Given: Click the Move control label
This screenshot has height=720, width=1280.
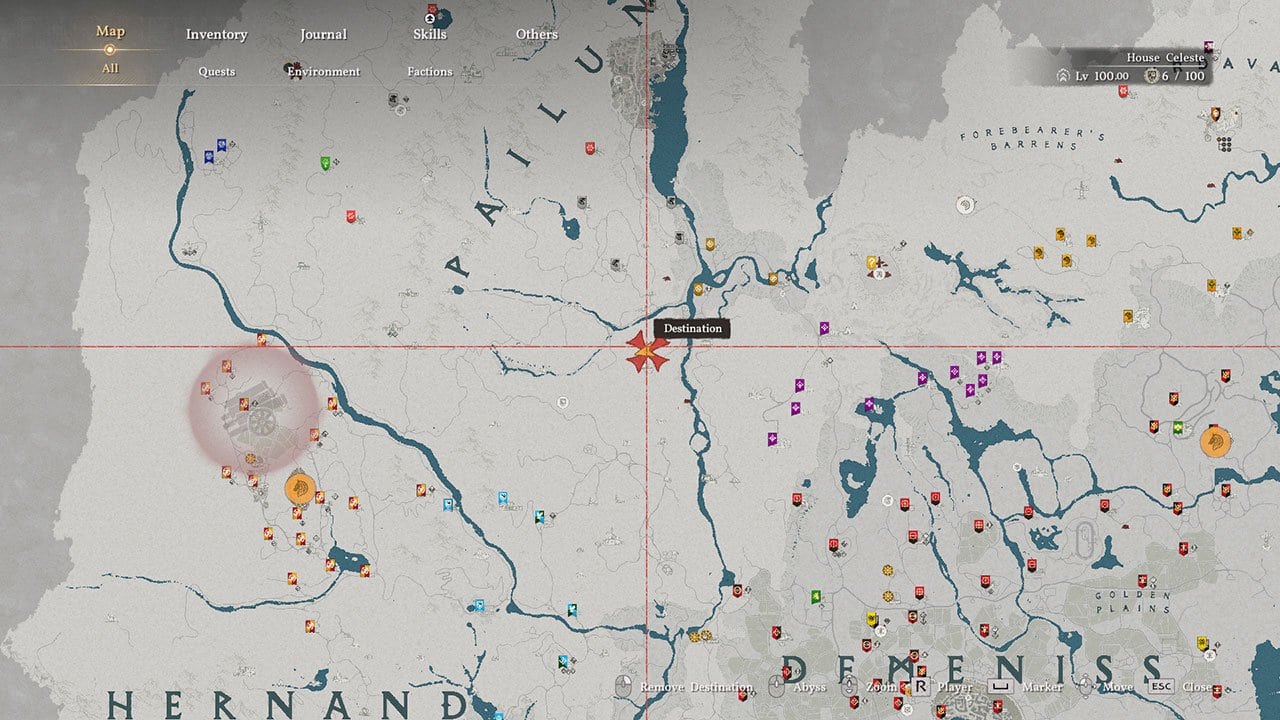Looking at the screenshot, I should [x=1118, y=688].
